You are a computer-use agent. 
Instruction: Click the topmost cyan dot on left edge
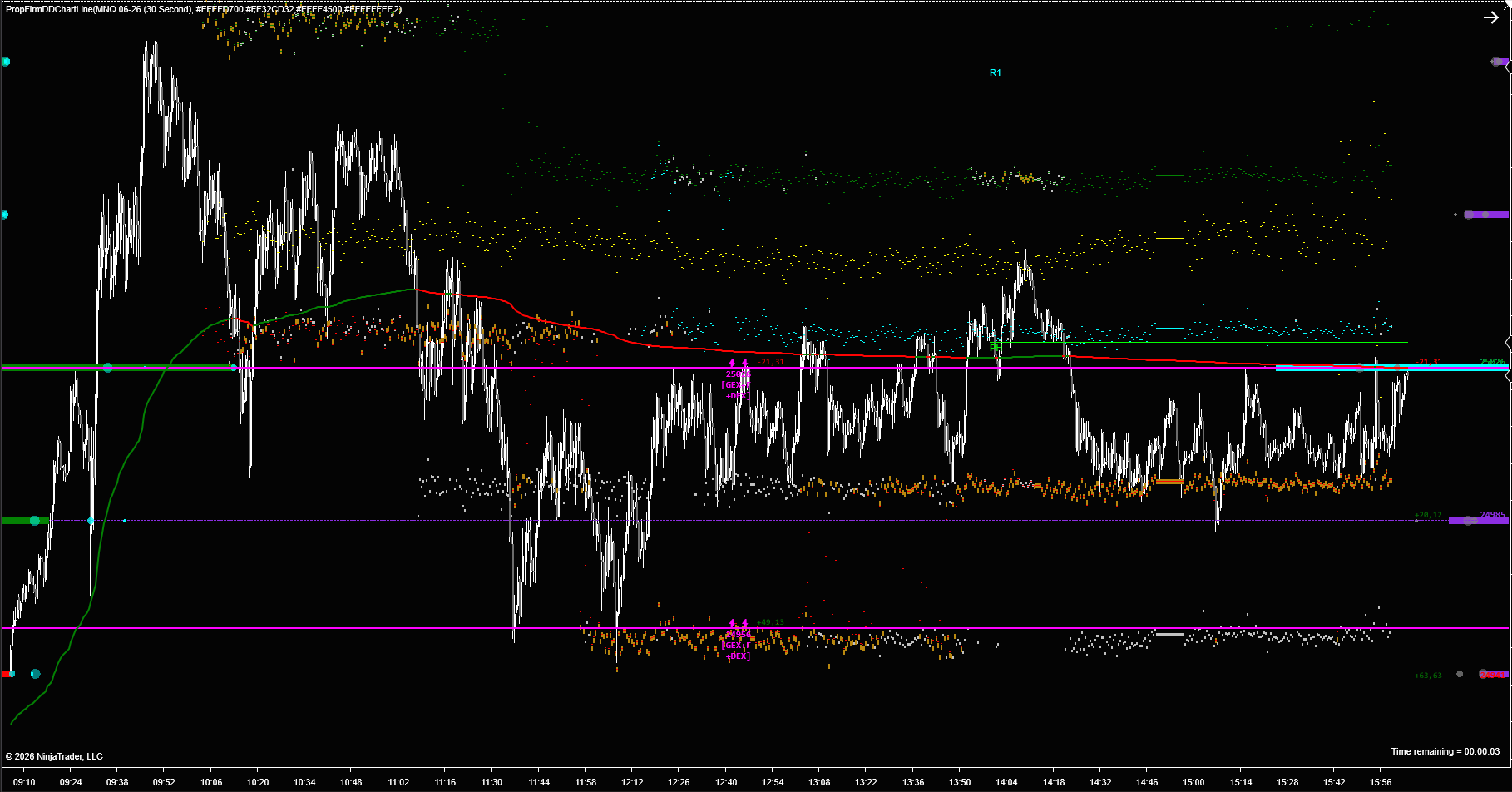coord(6,62)
